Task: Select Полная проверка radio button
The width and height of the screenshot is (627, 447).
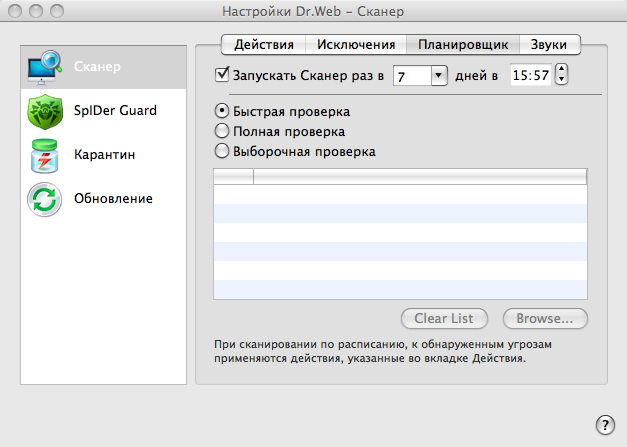Action: 222,131
